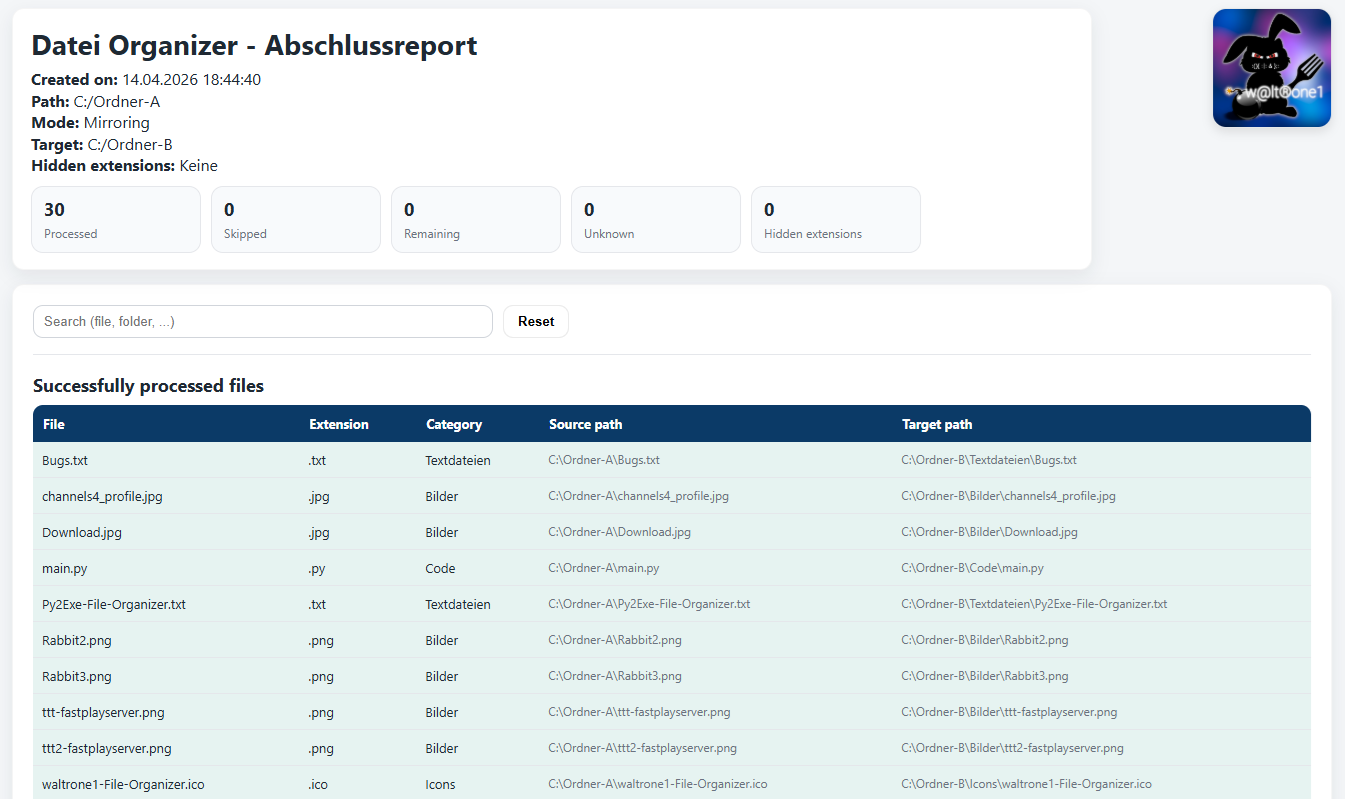Screen dimensions: 1345x799
Task: Click the Source path column header
Action: point(585,424)
